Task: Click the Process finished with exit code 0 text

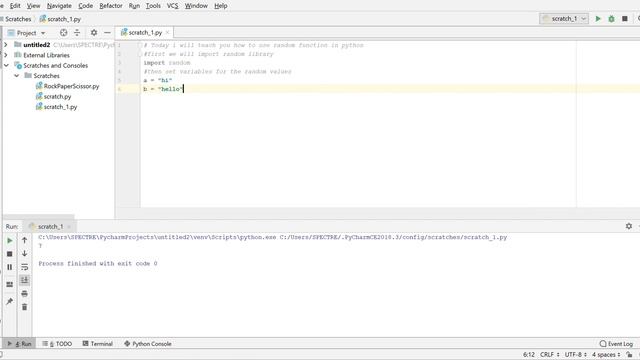Action: click(98, 264)
